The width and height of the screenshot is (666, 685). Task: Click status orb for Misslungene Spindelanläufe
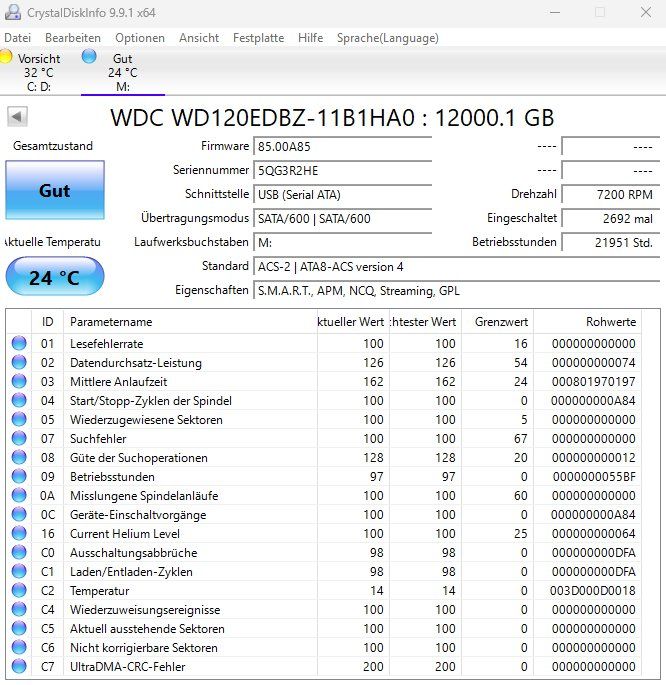tap(19, 495)
